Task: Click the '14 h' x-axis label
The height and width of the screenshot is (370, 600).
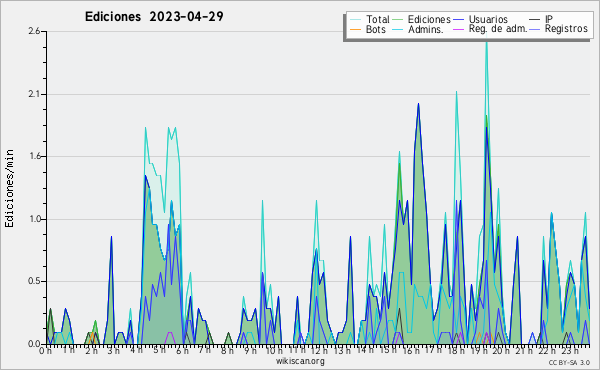Action: click(x=365, y=350)
